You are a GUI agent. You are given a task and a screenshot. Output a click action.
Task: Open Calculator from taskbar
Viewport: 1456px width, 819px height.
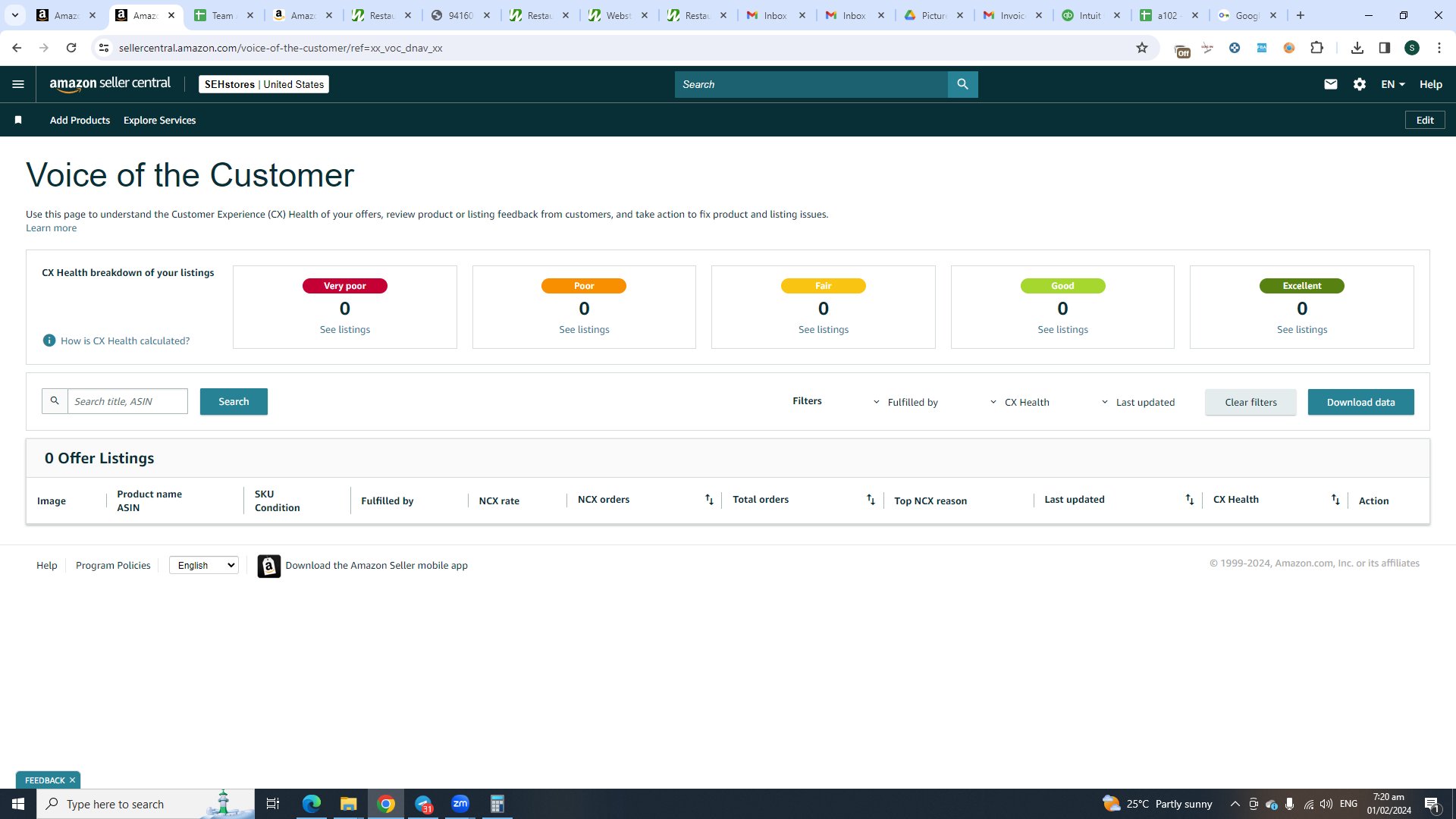click(497, 804)
